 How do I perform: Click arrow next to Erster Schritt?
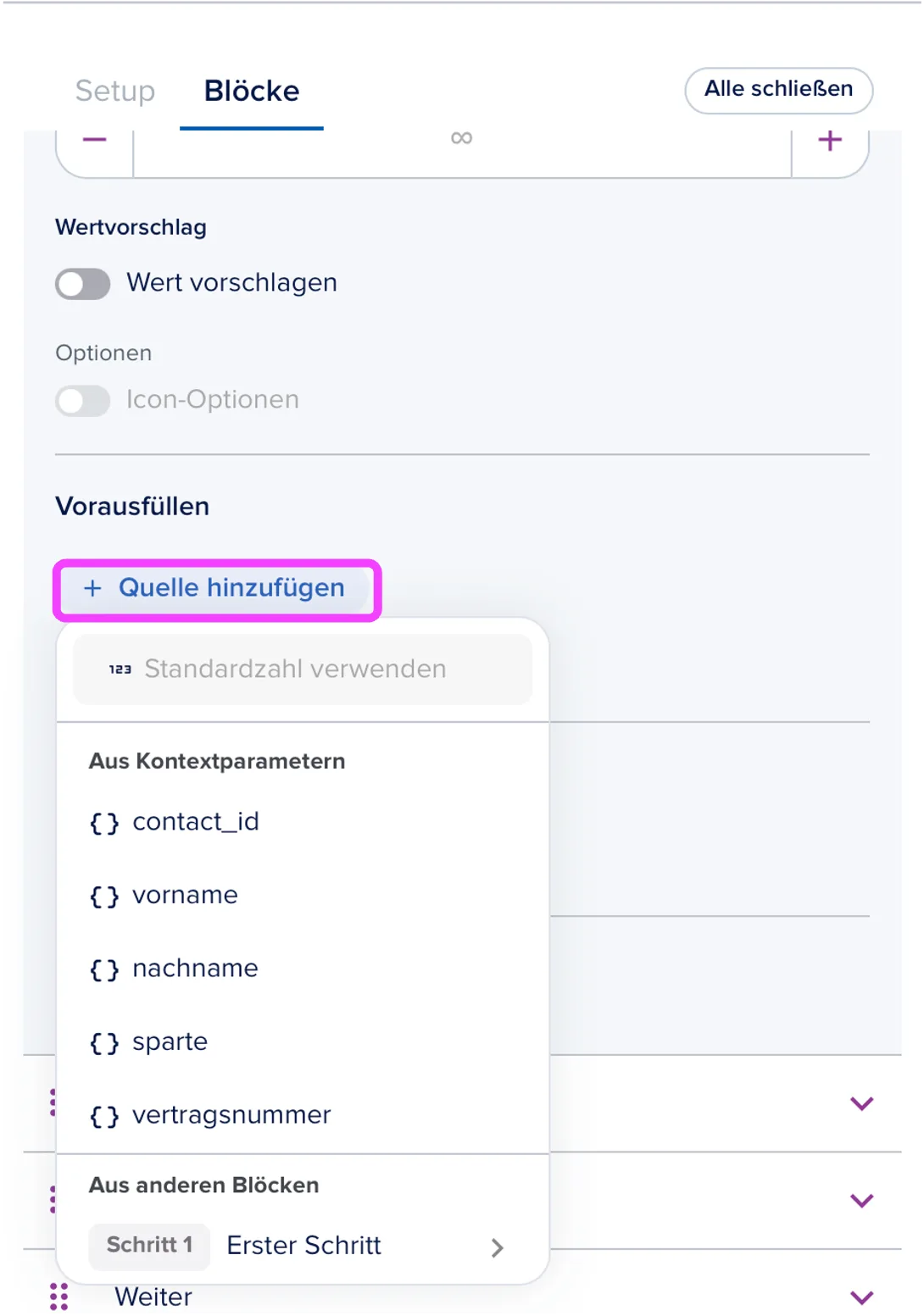498,1247
